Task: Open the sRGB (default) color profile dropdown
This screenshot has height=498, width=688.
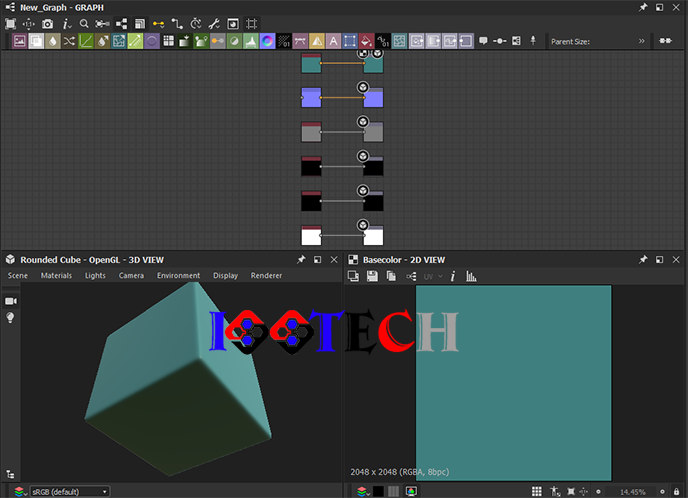Action: pyautogui.click(x=69, y=492)
